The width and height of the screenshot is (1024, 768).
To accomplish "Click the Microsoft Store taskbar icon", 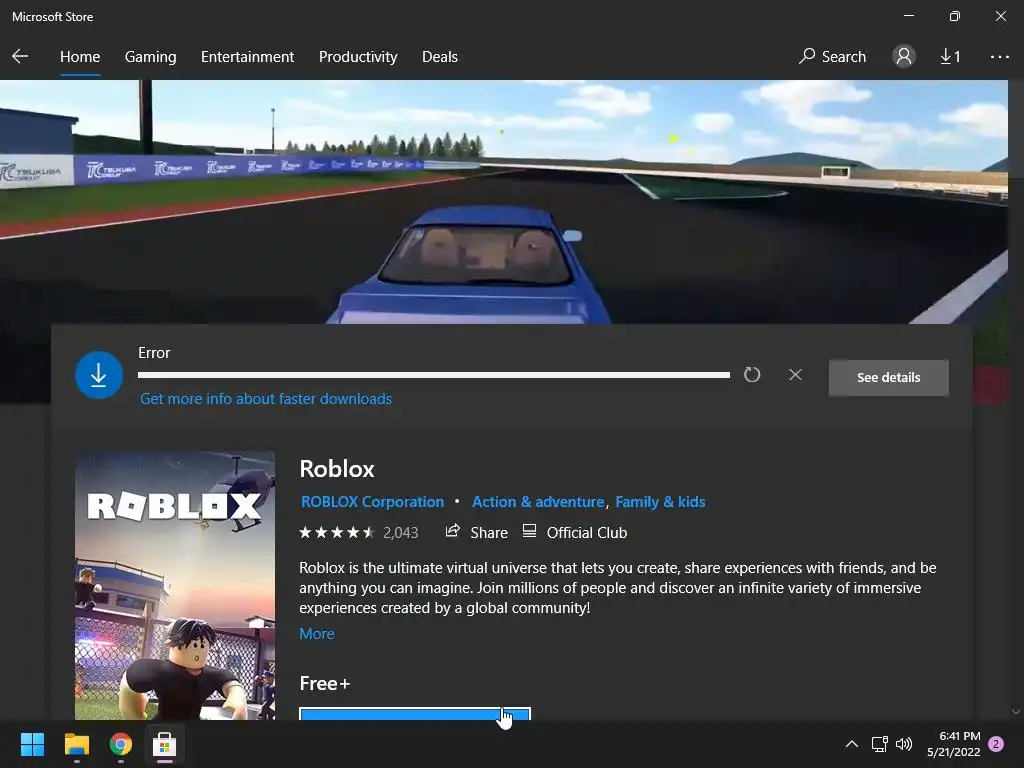I will (165, 744).
